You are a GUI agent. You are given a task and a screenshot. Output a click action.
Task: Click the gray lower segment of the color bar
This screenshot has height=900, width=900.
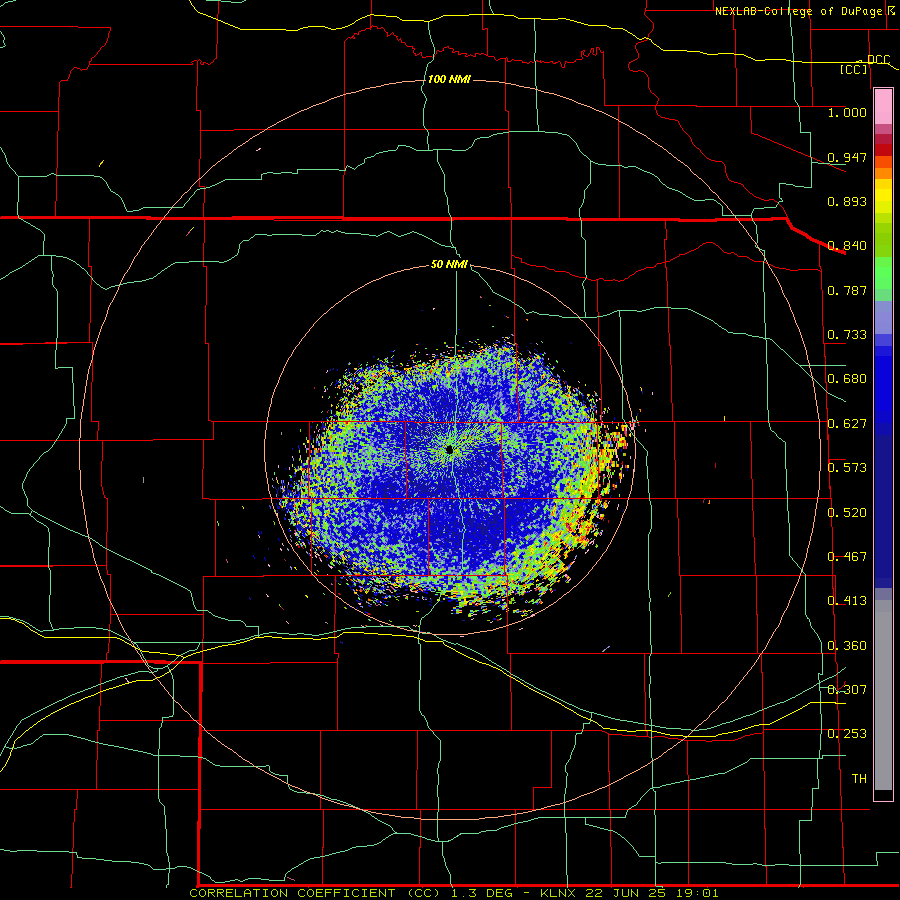883,695
